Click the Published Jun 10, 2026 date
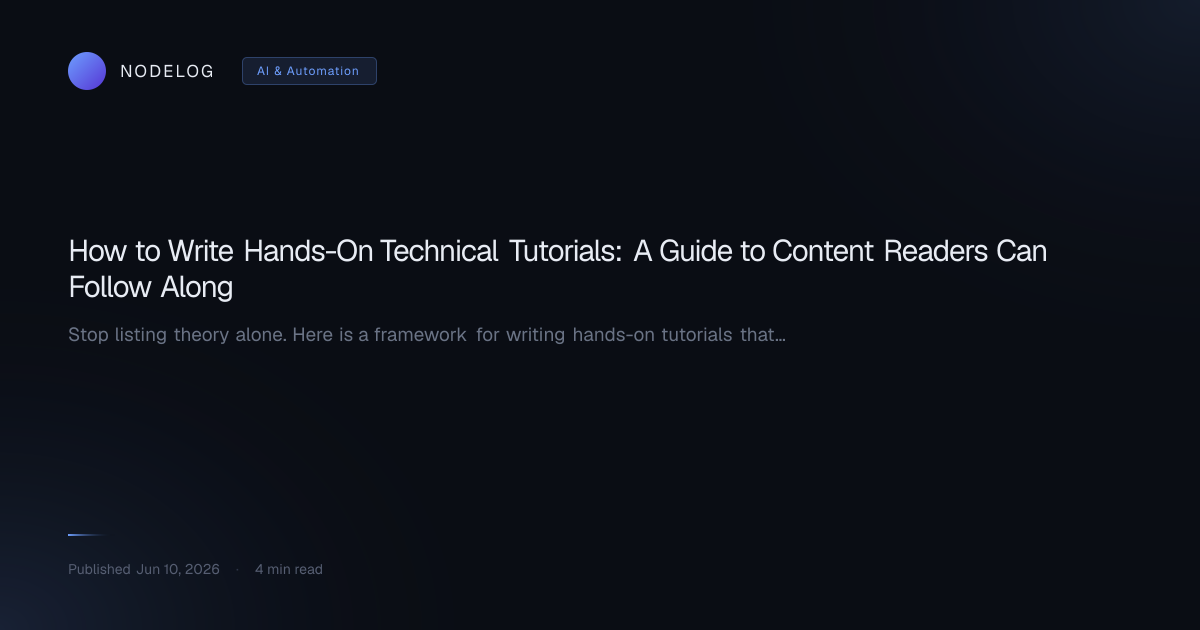1200x630 pixels. pos(144,569)
